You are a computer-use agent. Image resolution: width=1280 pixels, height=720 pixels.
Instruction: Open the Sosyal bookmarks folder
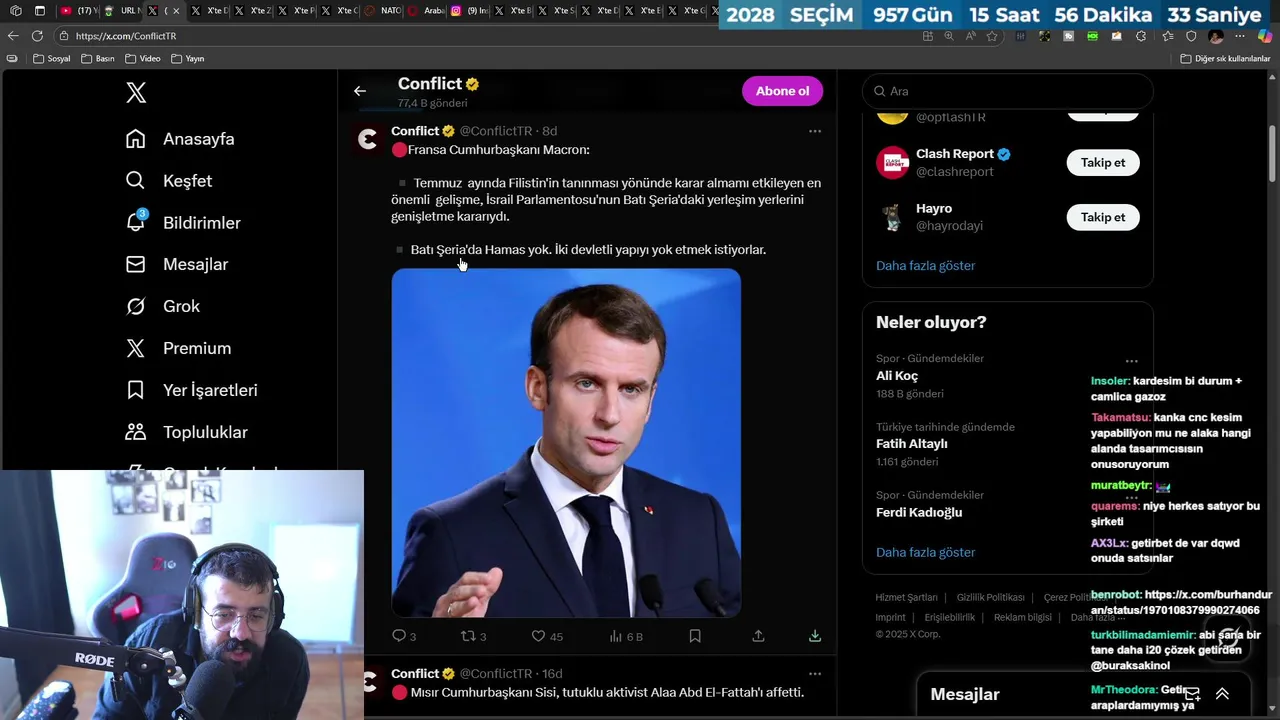[x=52, y=59]
